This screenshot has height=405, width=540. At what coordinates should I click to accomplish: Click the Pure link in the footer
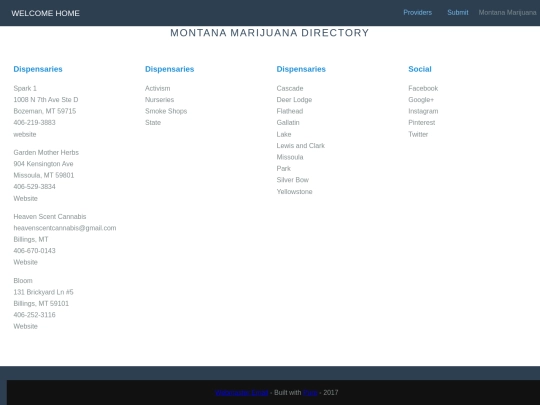[x=310, y=392]
